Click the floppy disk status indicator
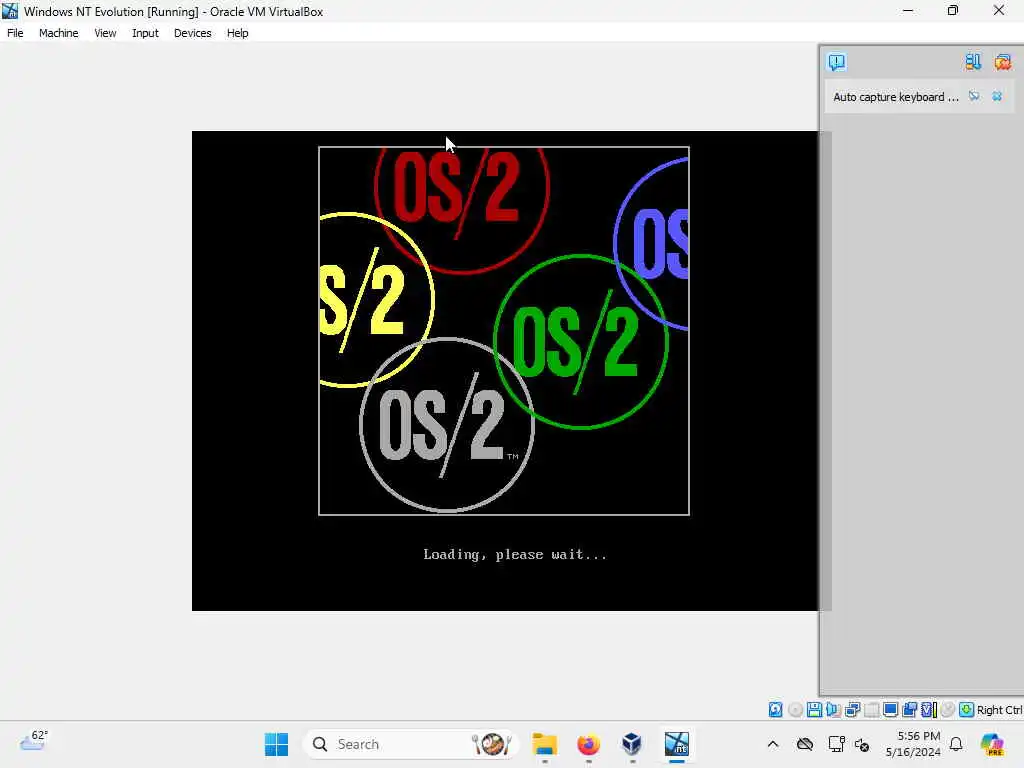 coord(814,710)
